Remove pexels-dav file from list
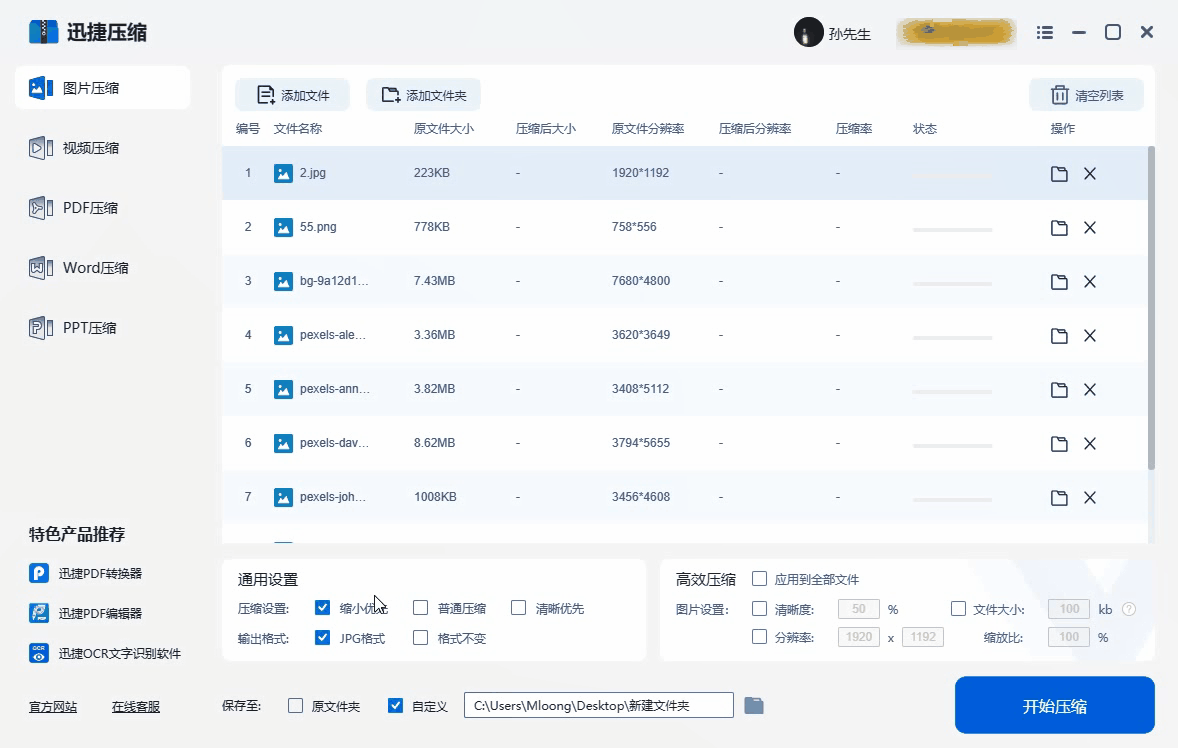This screenshot has width=1178, height=748. pos(1090,444)
